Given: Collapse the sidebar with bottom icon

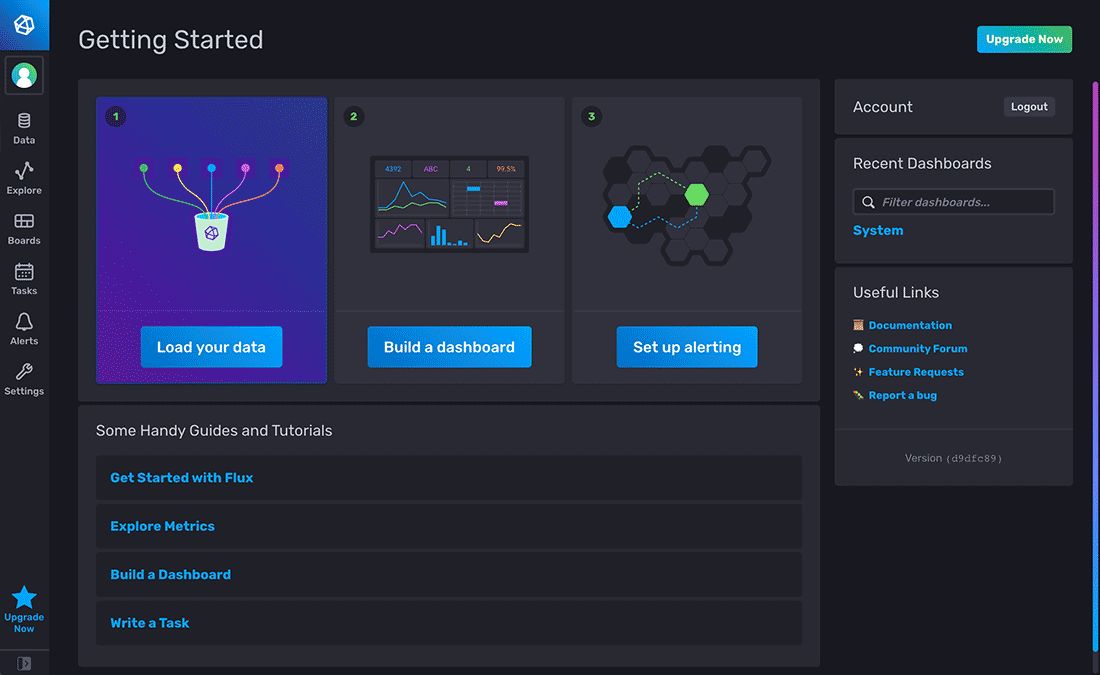Looking at the screenshot, I should [x=23, y=662].
